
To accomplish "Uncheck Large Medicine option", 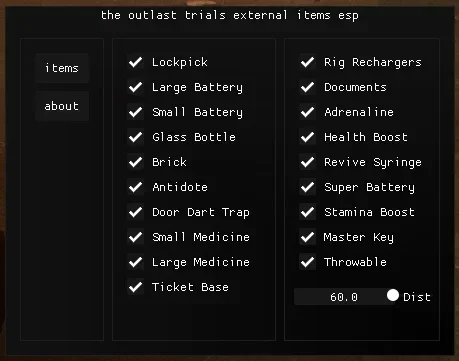I will point(136,262).
